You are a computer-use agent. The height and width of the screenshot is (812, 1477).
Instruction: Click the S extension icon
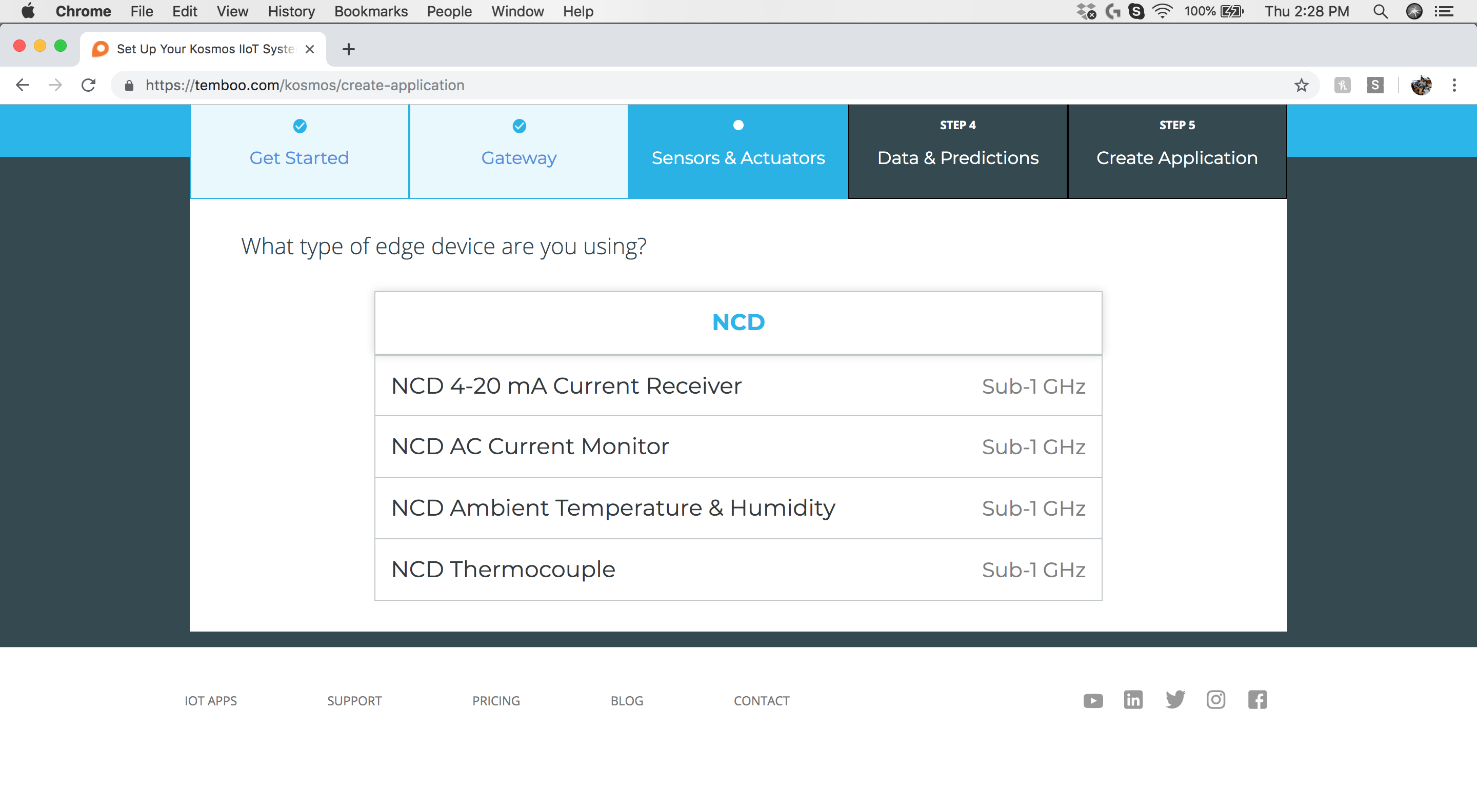click(1375, 86)
